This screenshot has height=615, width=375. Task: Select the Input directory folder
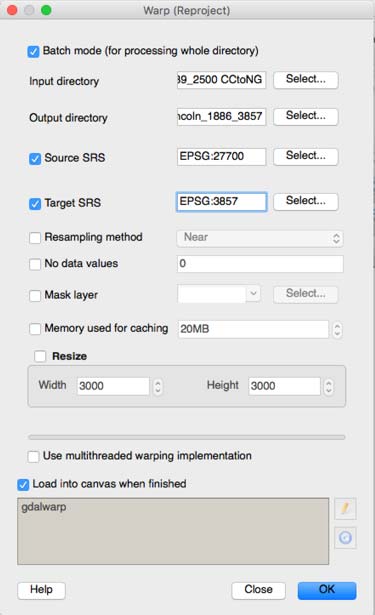coord(306,80)
